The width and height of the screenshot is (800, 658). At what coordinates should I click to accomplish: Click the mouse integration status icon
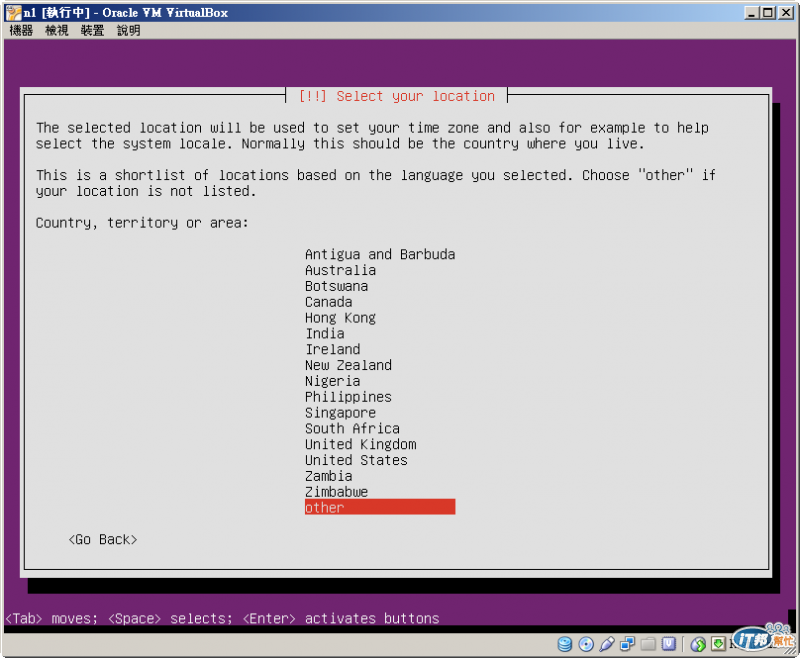pyautogui.click(x=698, y=644)
